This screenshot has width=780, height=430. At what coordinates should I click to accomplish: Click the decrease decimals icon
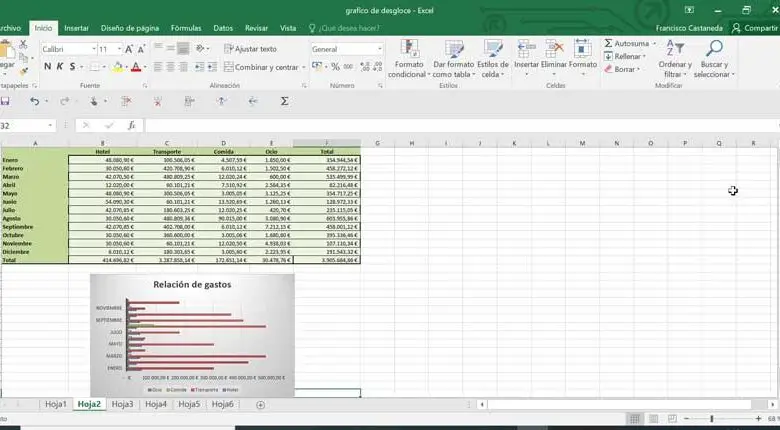(377, 67)
